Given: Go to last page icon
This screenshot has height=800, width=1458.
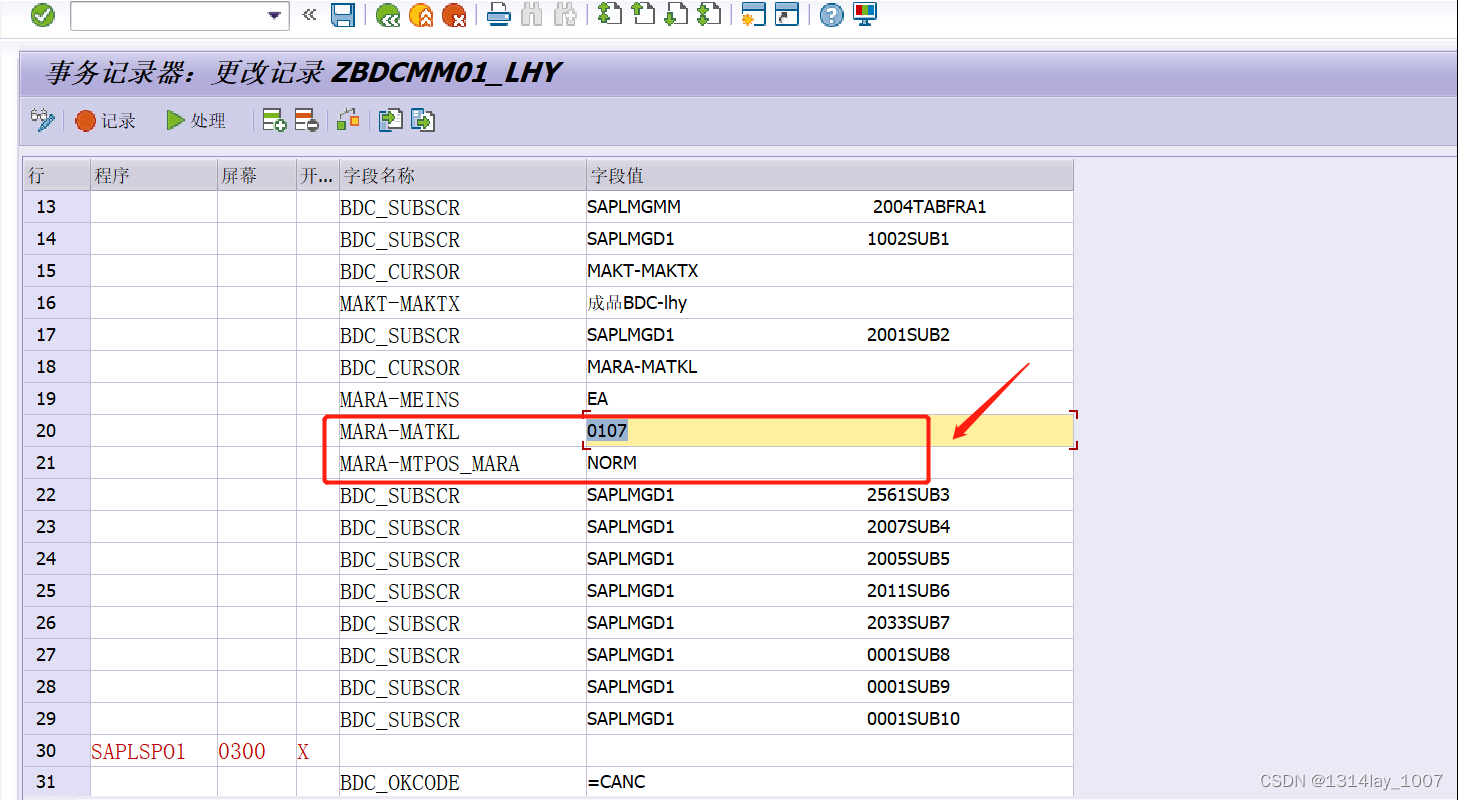Looking at the screenshot, I should pyautogui.click(x=709, y=15).
